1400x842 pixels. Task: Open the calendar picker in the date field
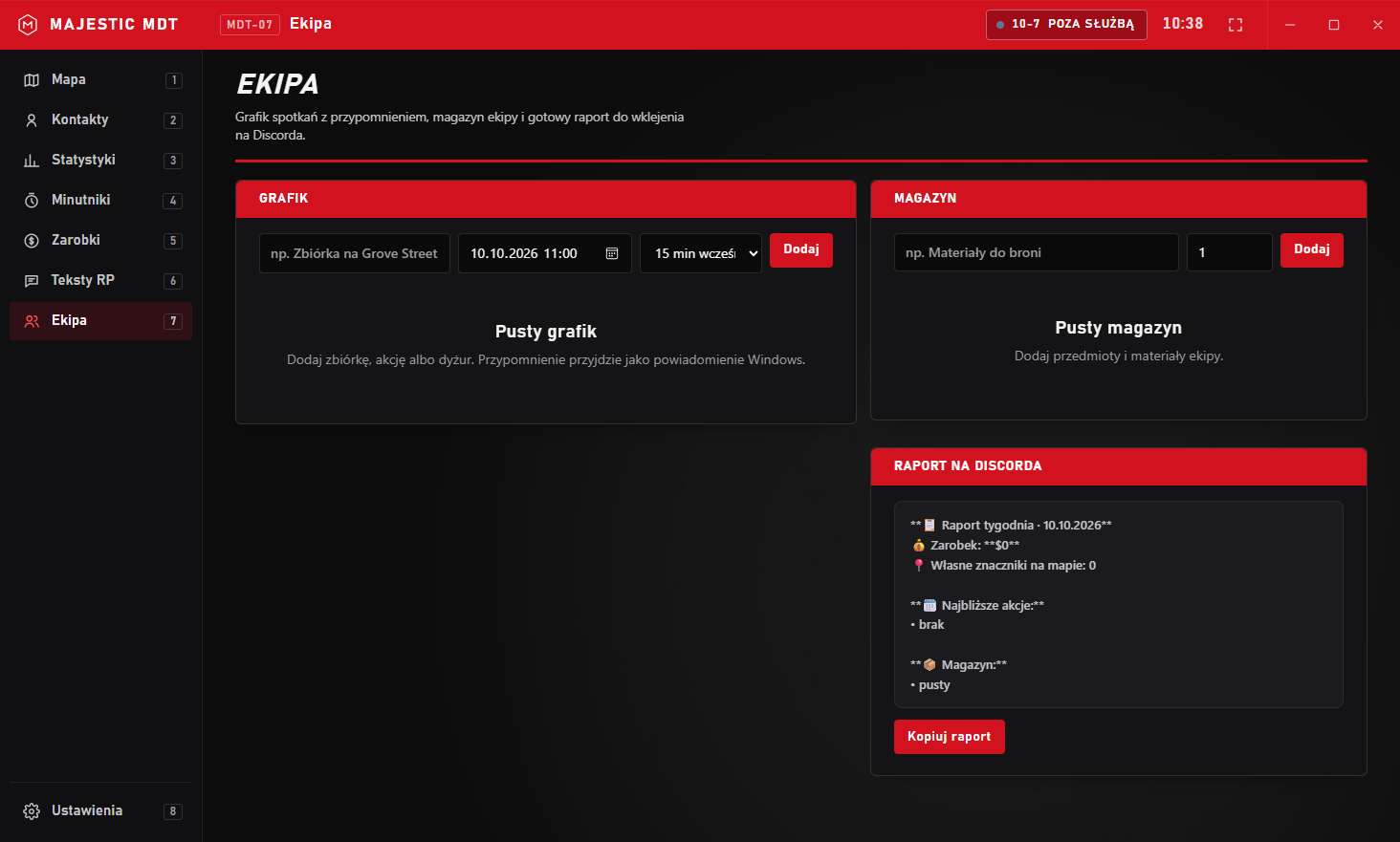(x=612, y=253)
